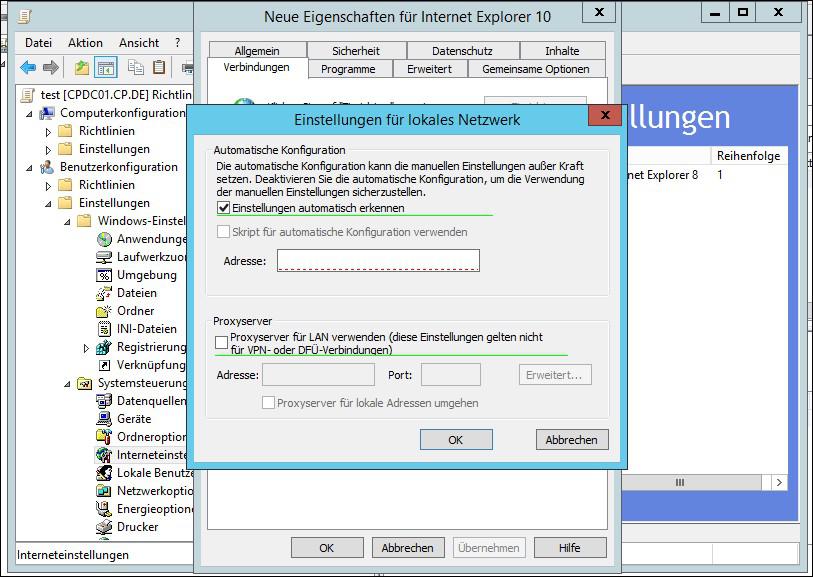Click the horizontal scrollbar right arrow
This screenshot has width=813, height=577.
tap(779, 483)
